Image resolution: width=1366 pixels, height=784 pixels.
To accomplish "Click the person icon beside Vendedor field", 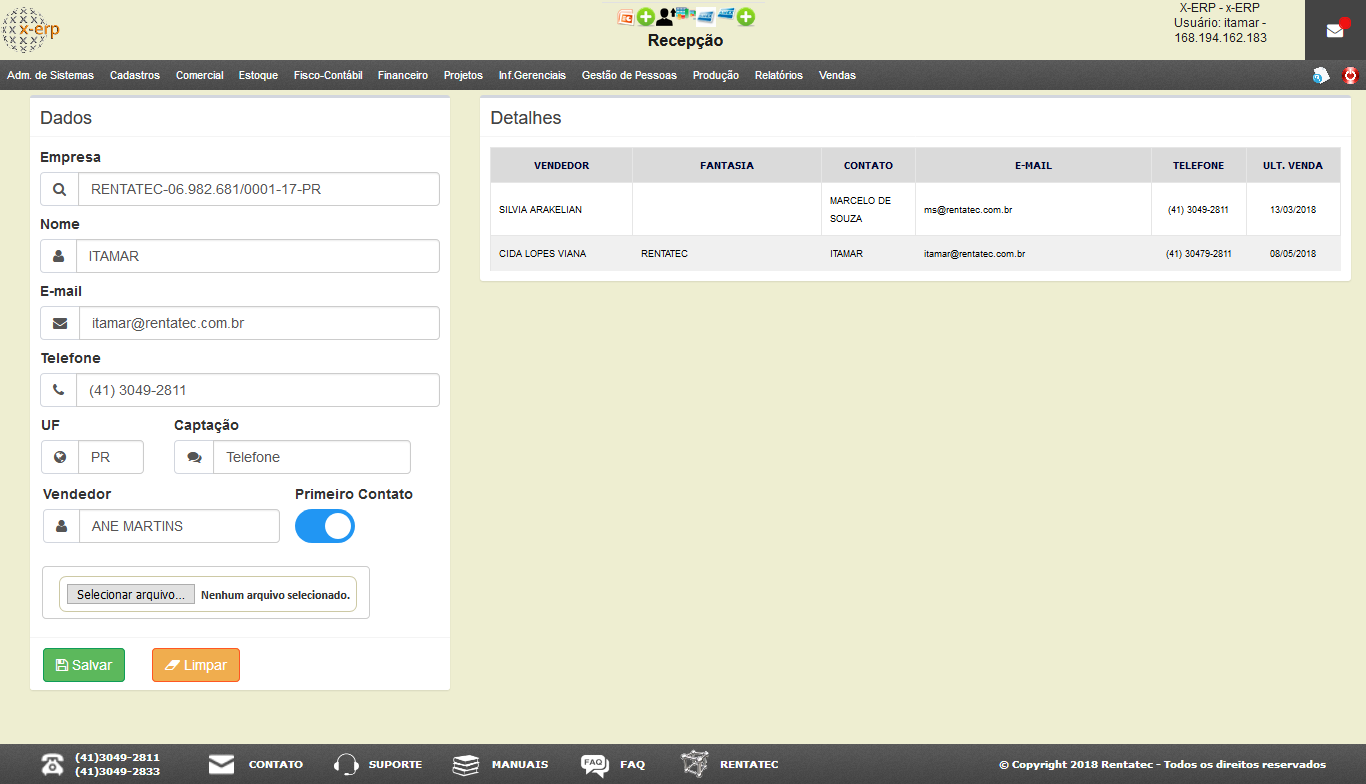I will [61, 526].
